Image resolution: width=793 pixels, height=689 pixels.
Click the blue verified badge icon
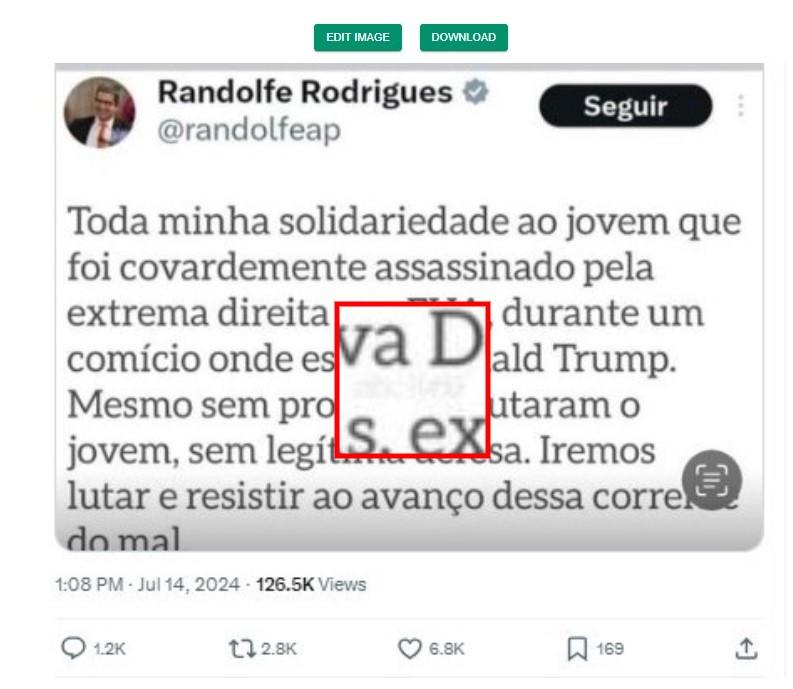click(x=475, y=92)
